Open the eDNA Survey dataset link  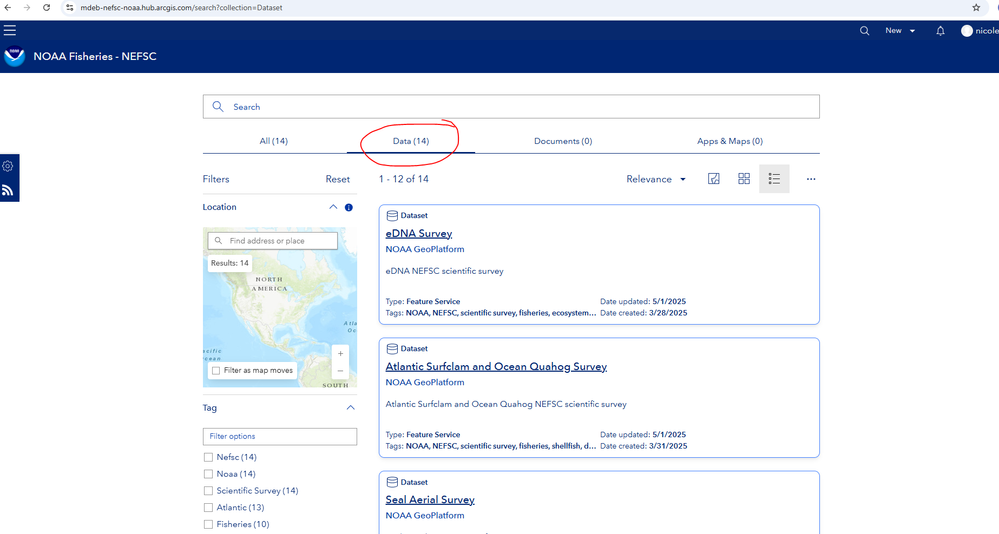pyautogui.click(x=419, y=233)
